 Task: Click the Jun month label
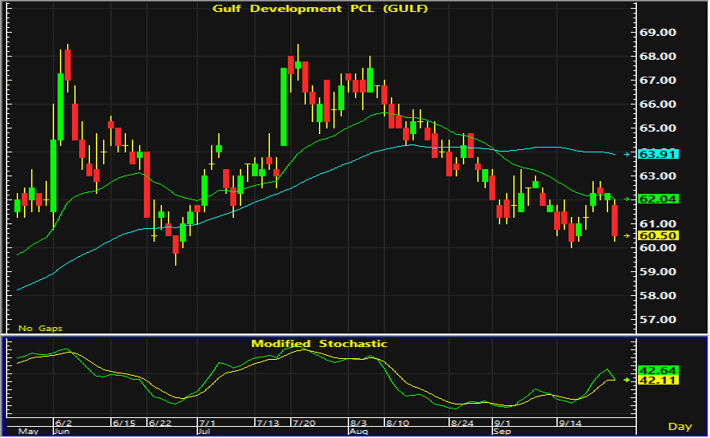62,431
